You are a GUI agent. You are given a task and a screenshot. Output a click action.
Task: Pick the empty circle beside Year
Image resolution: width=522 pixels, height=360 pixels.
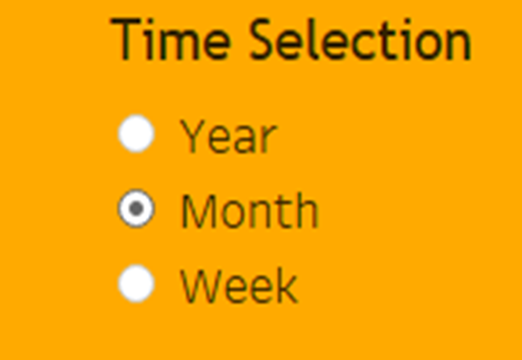pyautogui.click(x=136, y=134)
